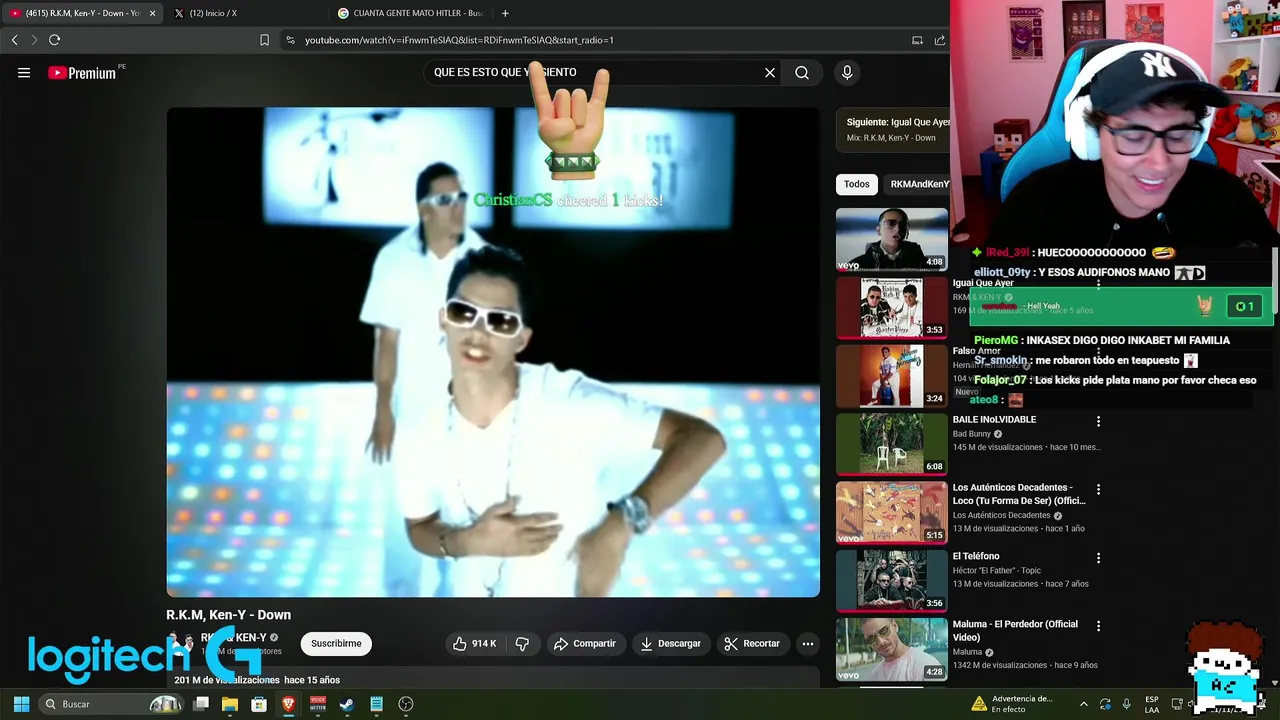This screenshot has height=720, width=1280.
Task: Select the Todos filter chip
Action: [x=857, y=184]
